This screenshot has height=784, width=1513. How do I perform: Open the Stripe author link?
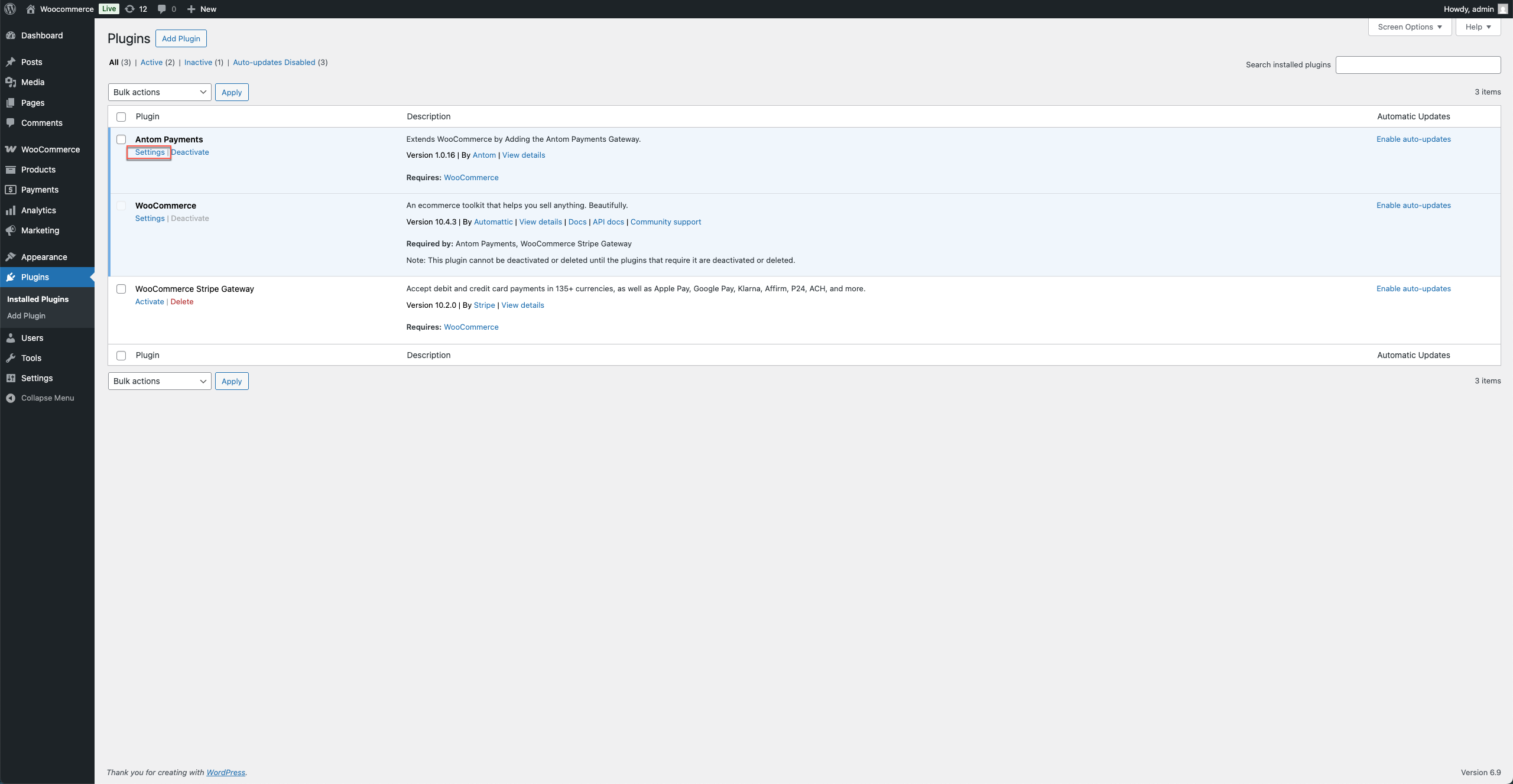(x=484, y=305)
